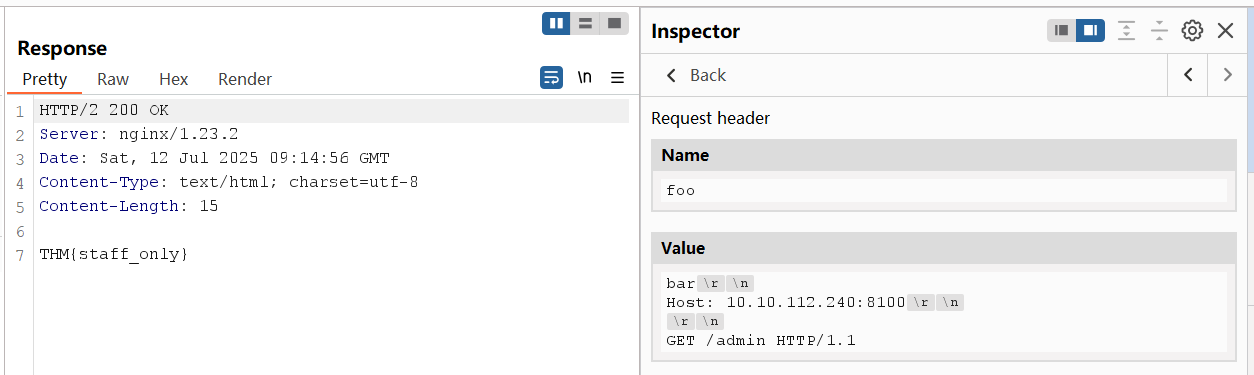
Task: Click the Date header line
Action: [214, 158]
